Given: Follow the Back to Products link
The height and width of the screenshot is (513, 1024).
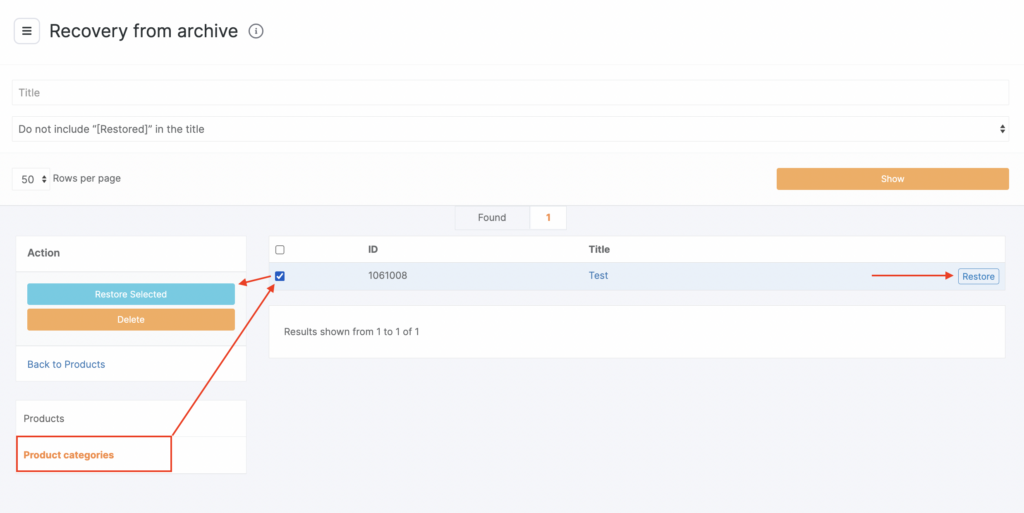Looking at the screenshot, I should coord(66,364).
